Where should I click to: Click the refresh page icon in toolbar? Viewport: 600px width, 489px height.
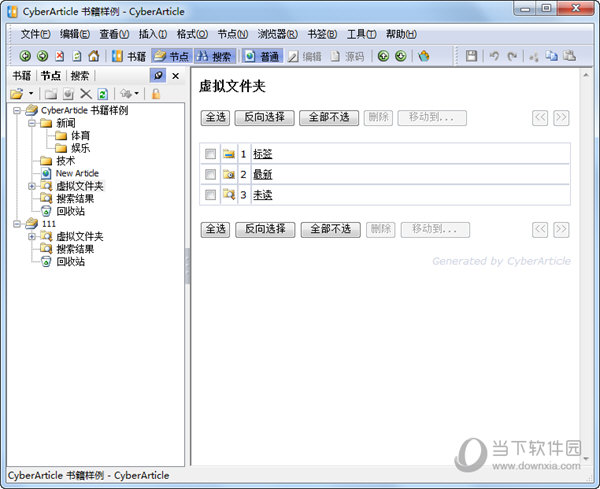click(77, 56)
